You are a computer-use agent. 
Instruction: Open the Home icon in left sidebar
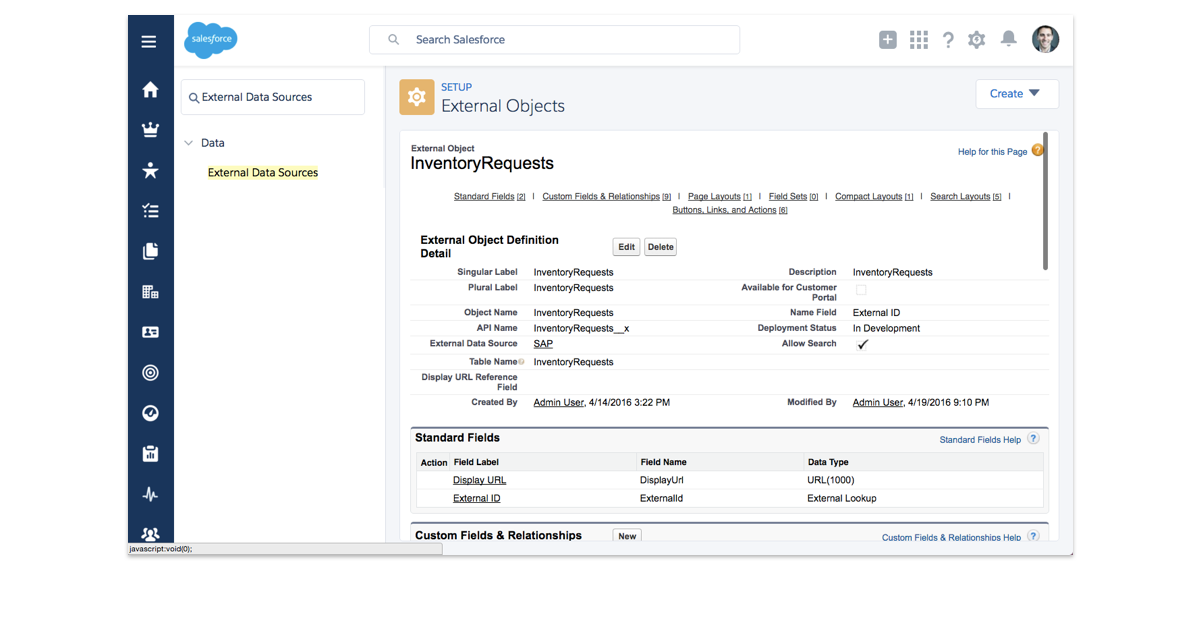click(150, 89)
